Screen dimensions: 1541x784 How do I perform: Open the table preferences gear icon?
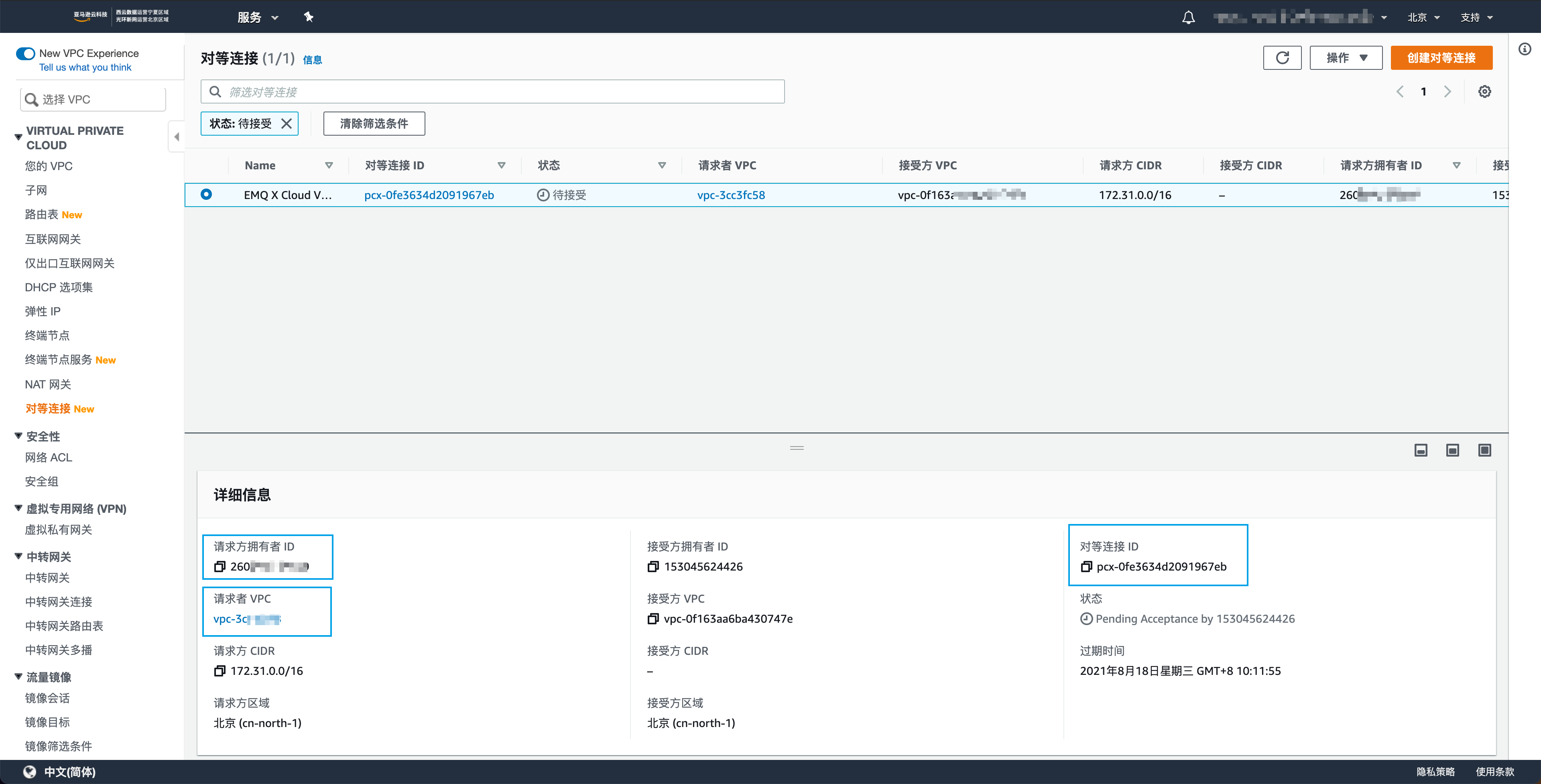point(1484,91)
